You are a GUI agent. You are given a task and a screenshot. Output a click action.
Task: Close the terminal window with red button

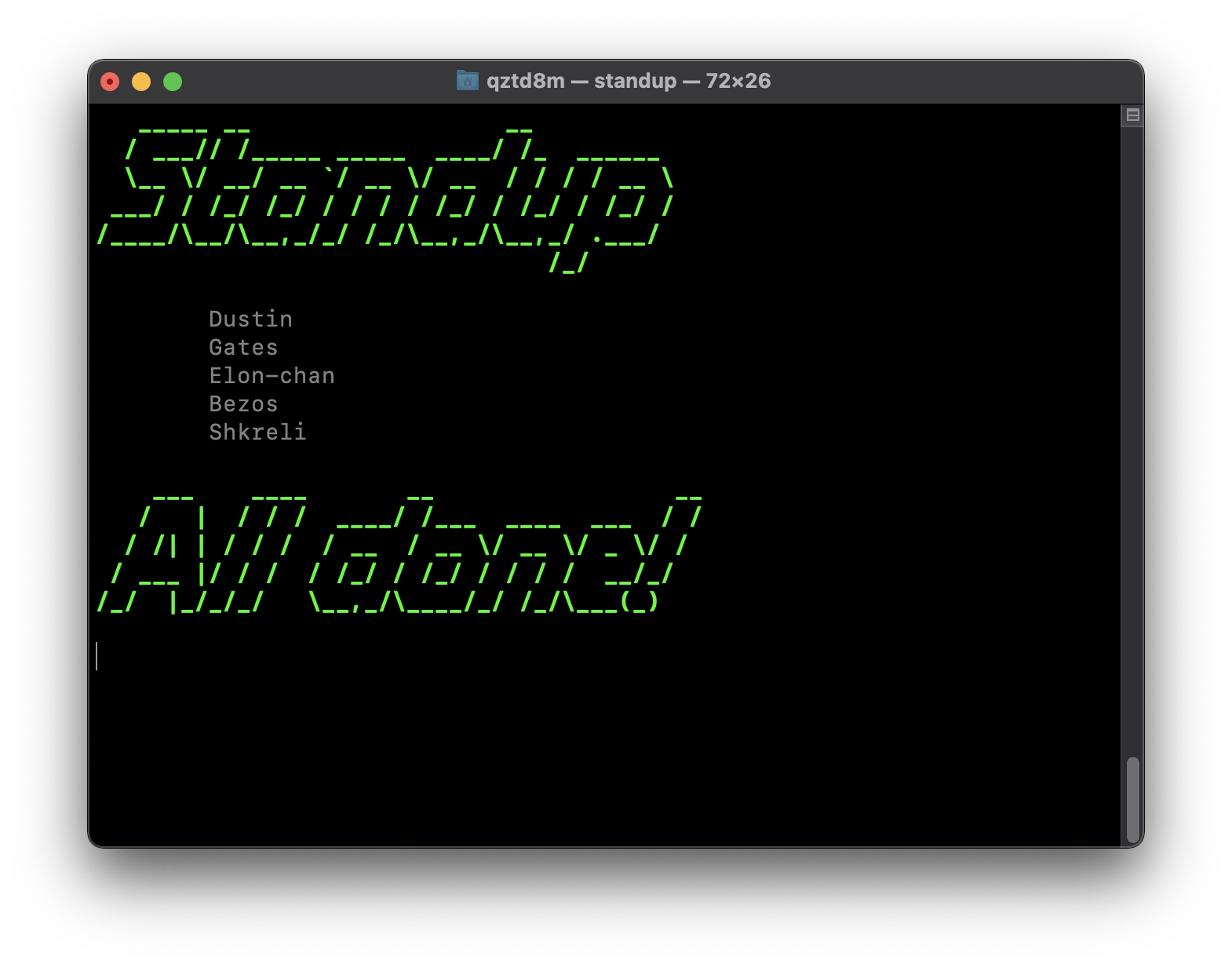[110, 82]
